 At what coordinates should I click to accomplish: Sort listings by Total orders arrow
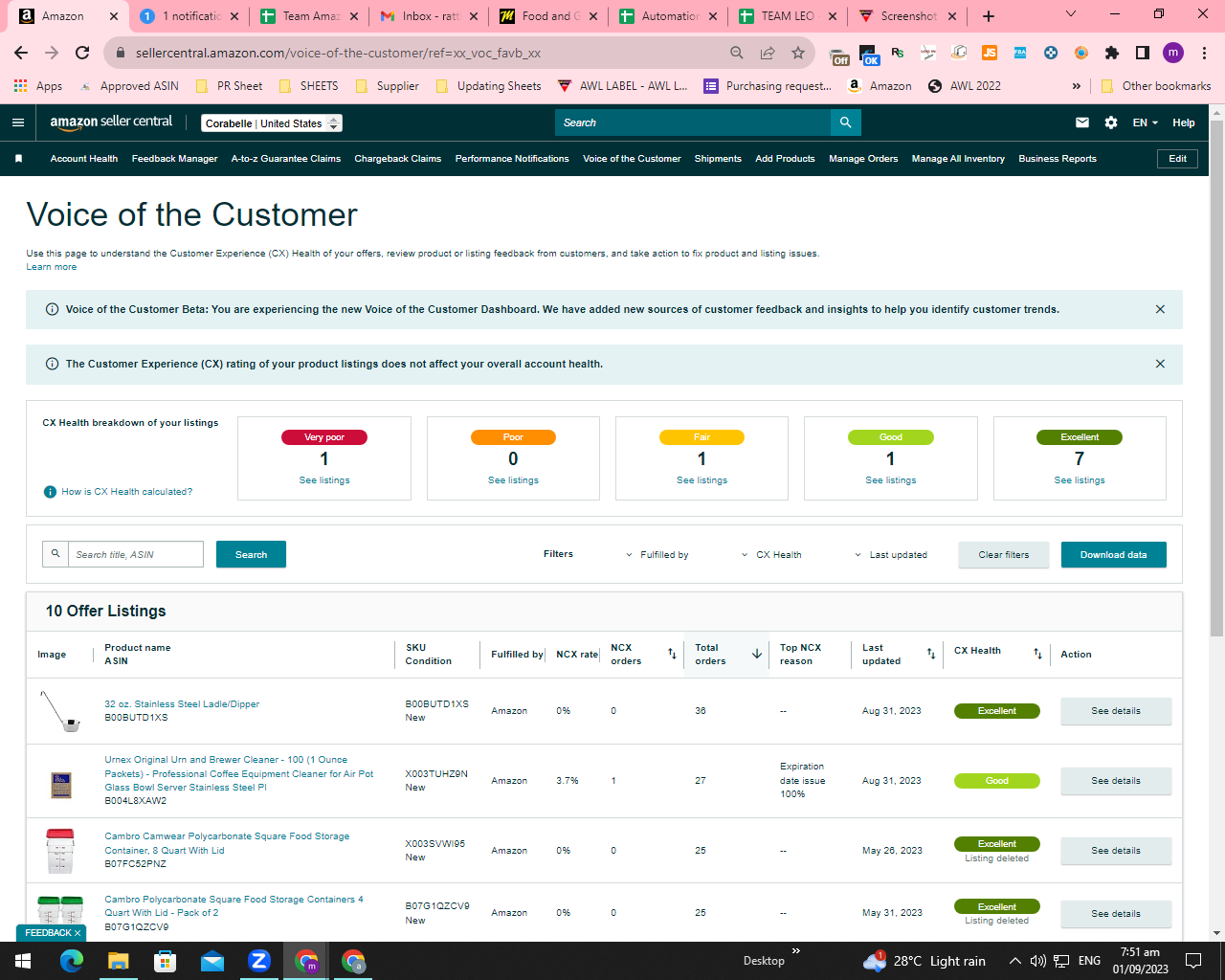[x=757, y=655]
